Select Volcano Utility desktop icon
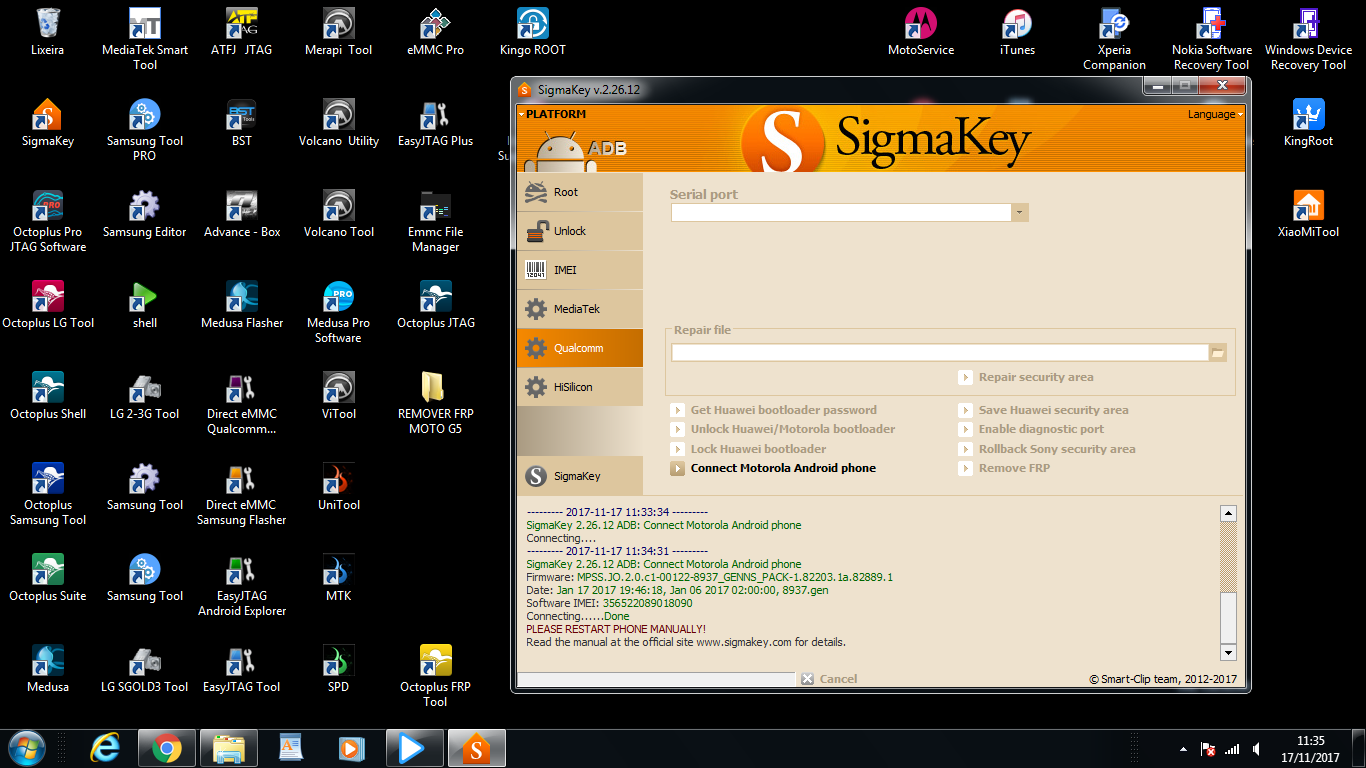1366x768 pixels. pyautogui.click(x=339, y=123)
